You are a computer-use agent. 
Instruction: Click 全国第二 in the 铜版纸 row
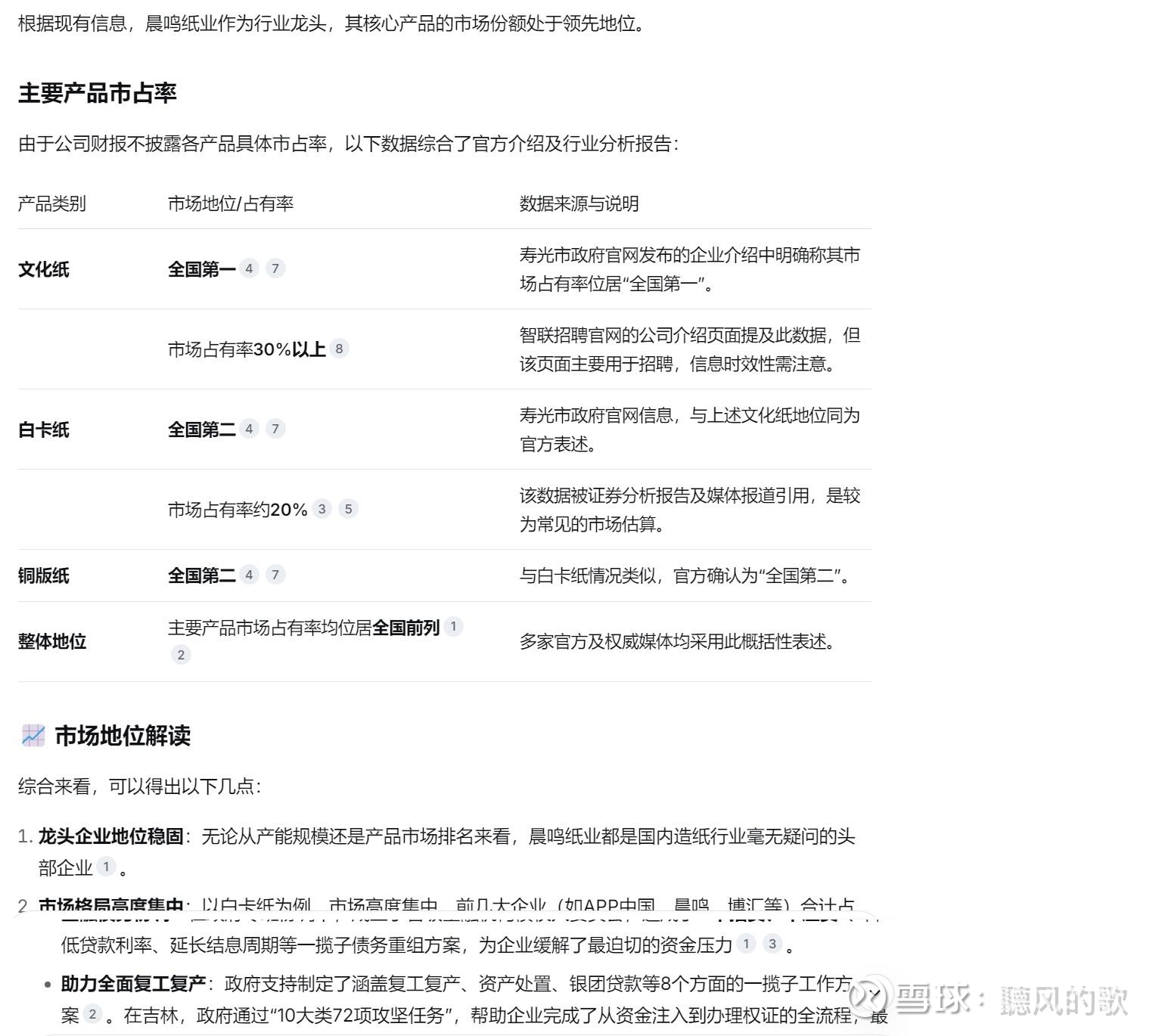point(202,575)
